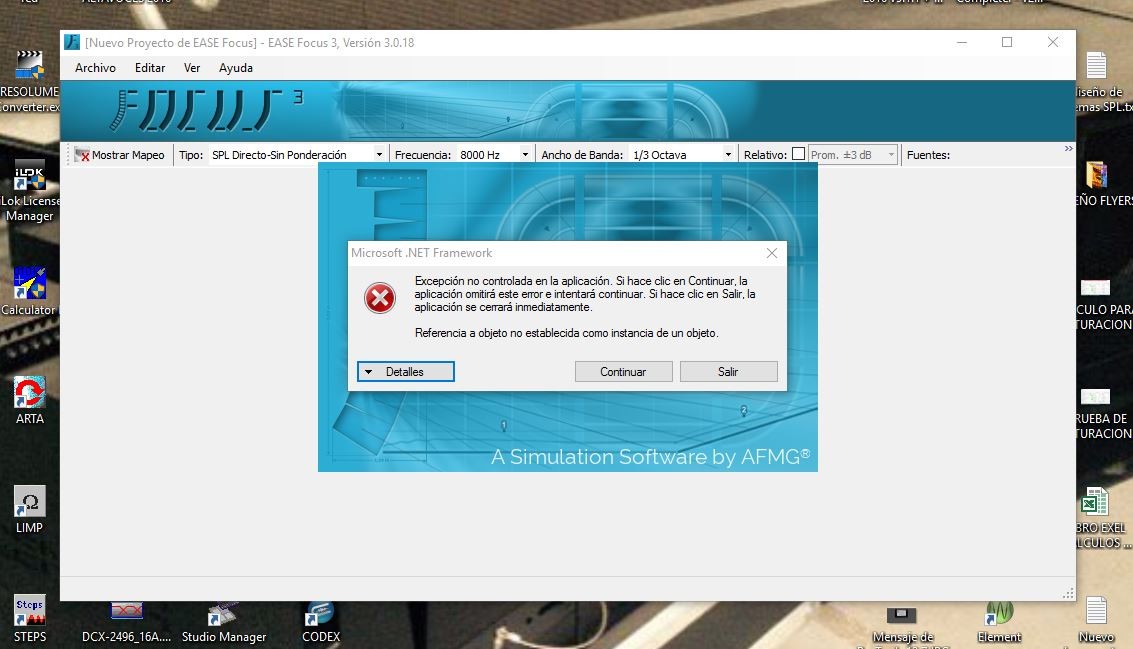This screenshot has height=649, width=1133.
Task: Click the EASE Focus title bar app icon
Action: point(72,42)
